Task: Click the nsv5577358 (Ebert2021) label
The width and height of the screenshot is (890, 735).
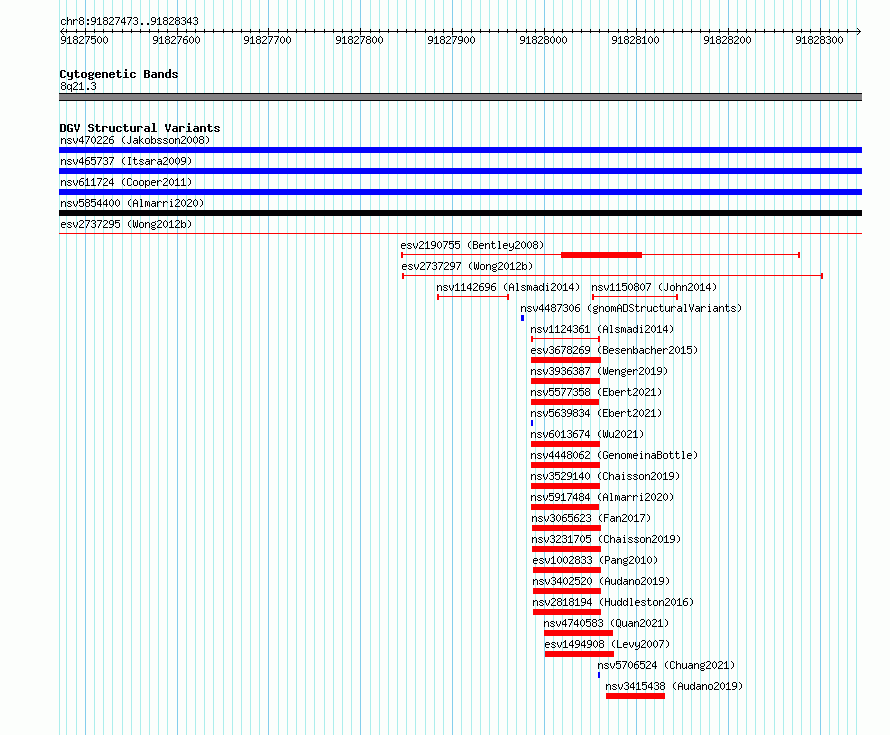Action: (596, 392)
